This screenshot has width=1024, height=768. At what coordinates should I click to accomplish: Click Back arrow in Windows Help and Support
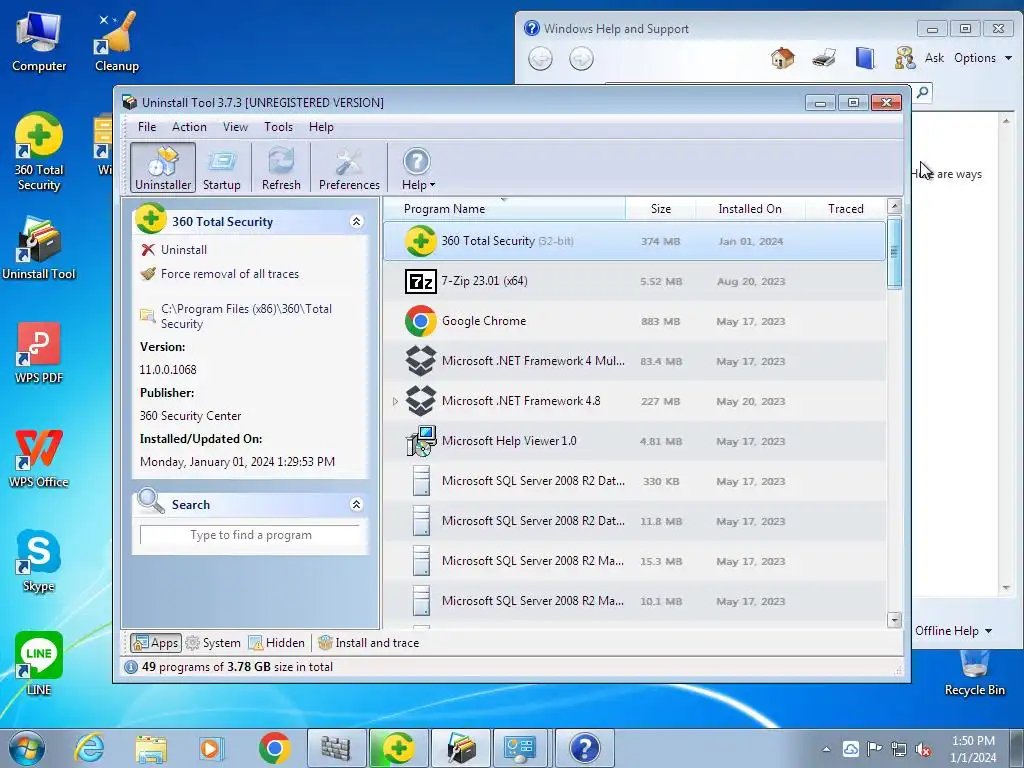540,59
